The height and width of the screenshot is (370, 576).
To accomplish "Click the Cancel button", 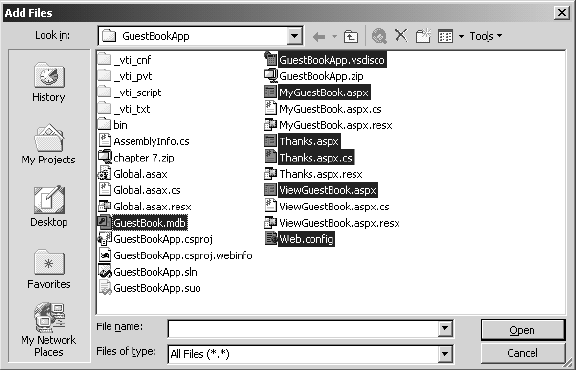I will pyautogui.click(x=522, y=353).
